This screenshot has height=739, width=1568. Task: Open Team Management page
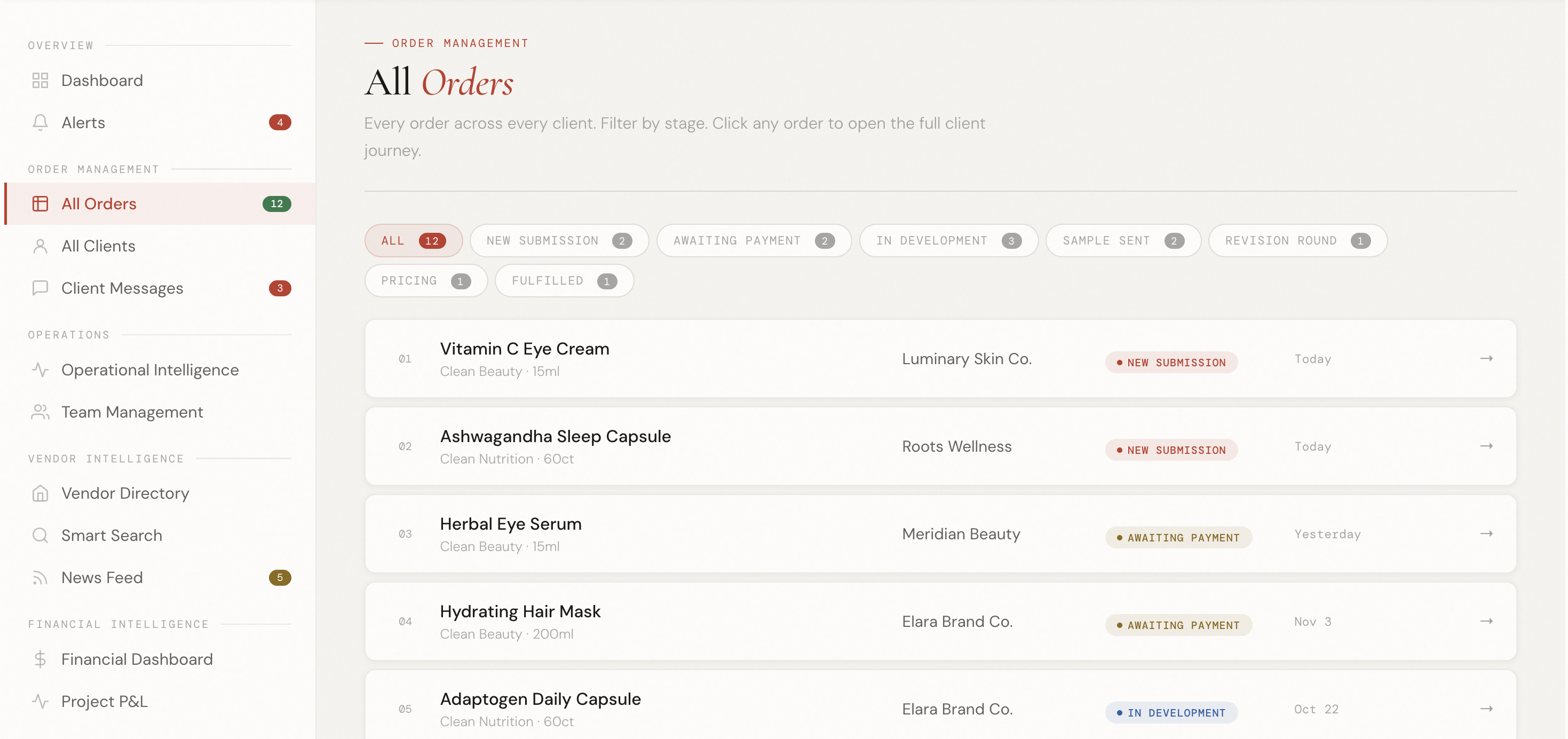tap(160, 412)
